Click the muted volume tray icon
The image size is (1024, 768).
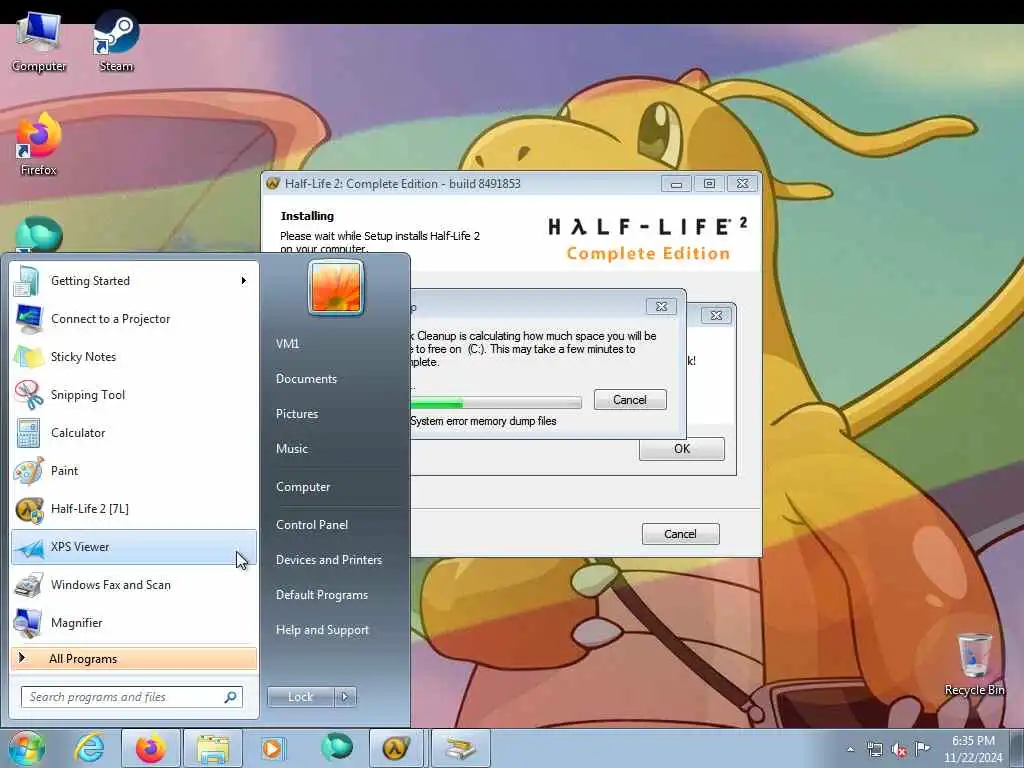coord(899,750)
